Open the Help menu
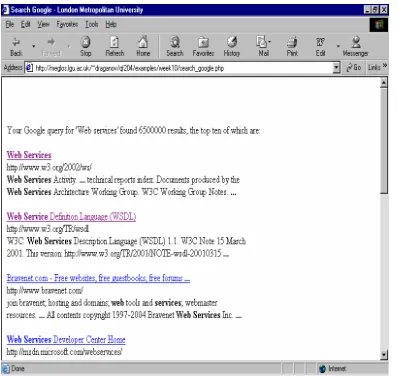Screen dimensions: 398x376 111,24
